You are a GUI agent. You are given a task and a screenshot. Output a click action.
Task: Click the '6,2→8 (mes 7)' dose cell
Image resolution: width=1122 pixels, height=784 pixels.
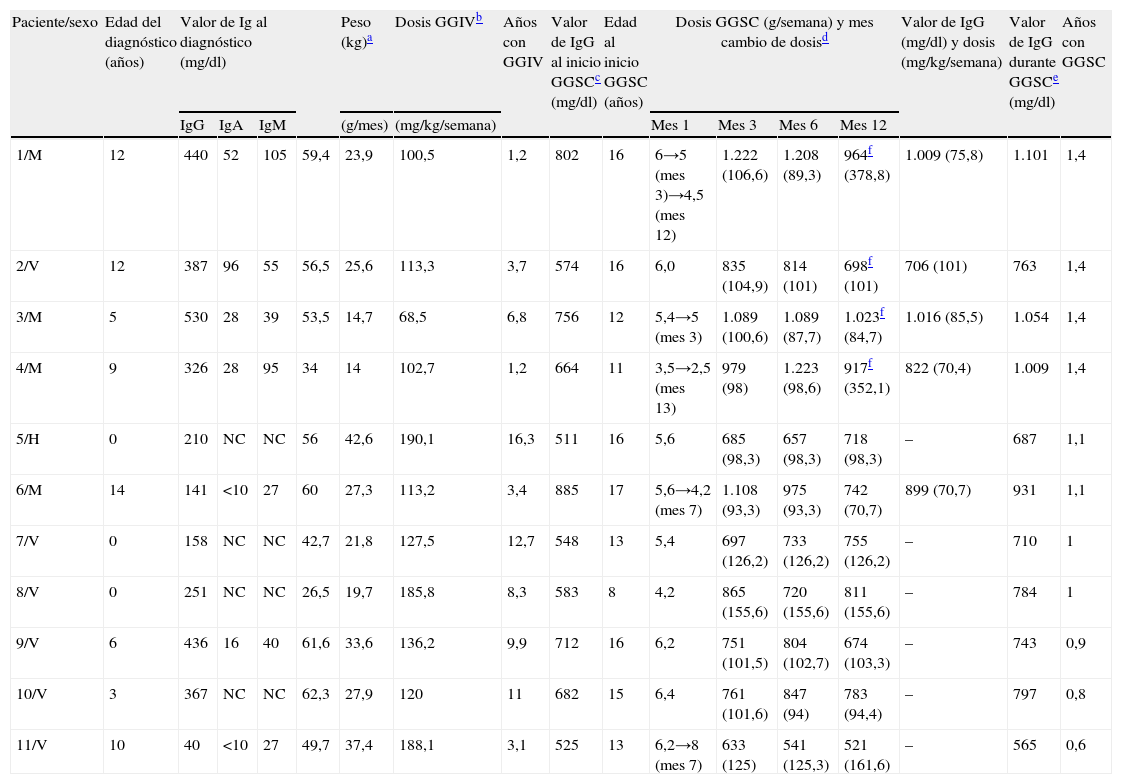pyautogui.click(x=680, y=754)
